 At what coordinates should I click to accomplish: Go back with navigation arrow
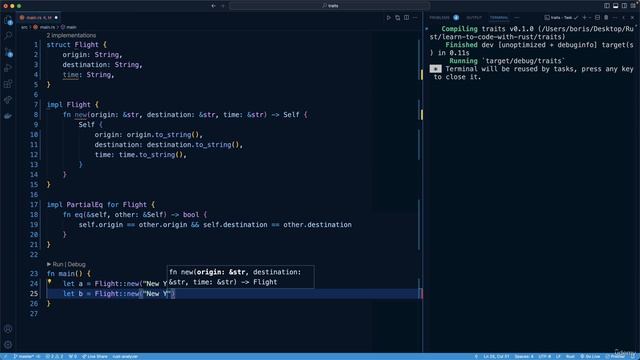[x=213, y=6]
